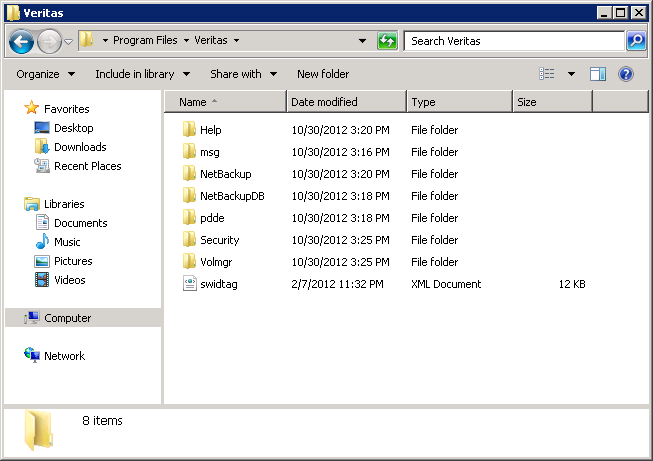Click the pdde folder icon
This screenshot has height=461, width=653.
(x=189, y=218)
